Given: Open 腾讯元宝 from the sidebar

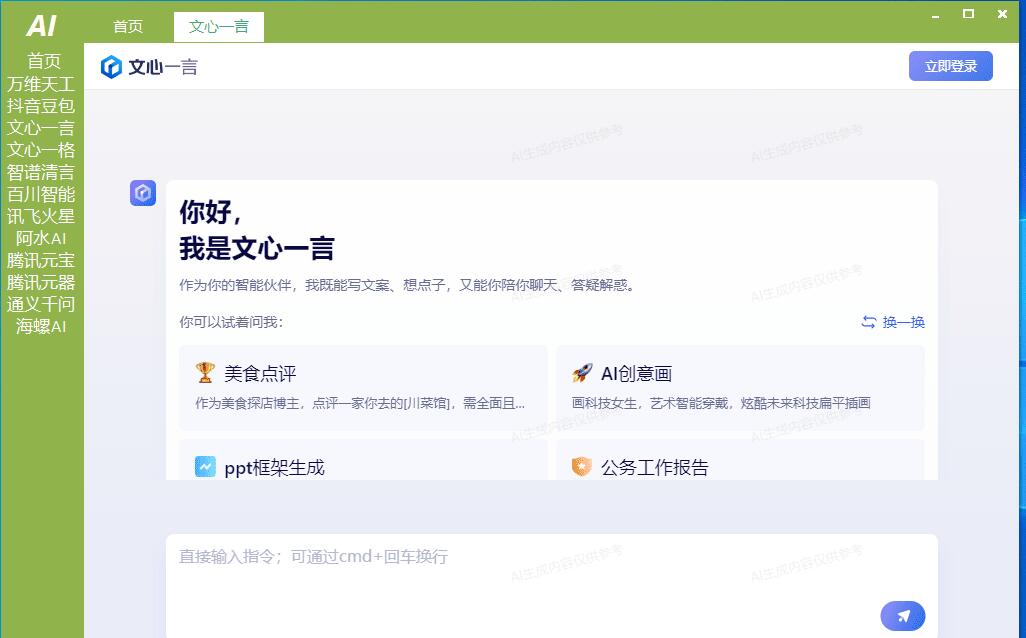Looking at the screenshot, I should (41, 260).
